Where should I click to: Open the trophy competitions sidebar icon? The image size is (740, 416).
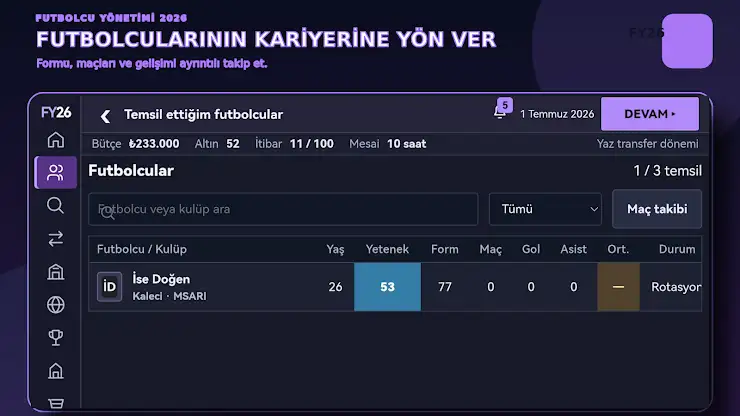tap(56, 338)
